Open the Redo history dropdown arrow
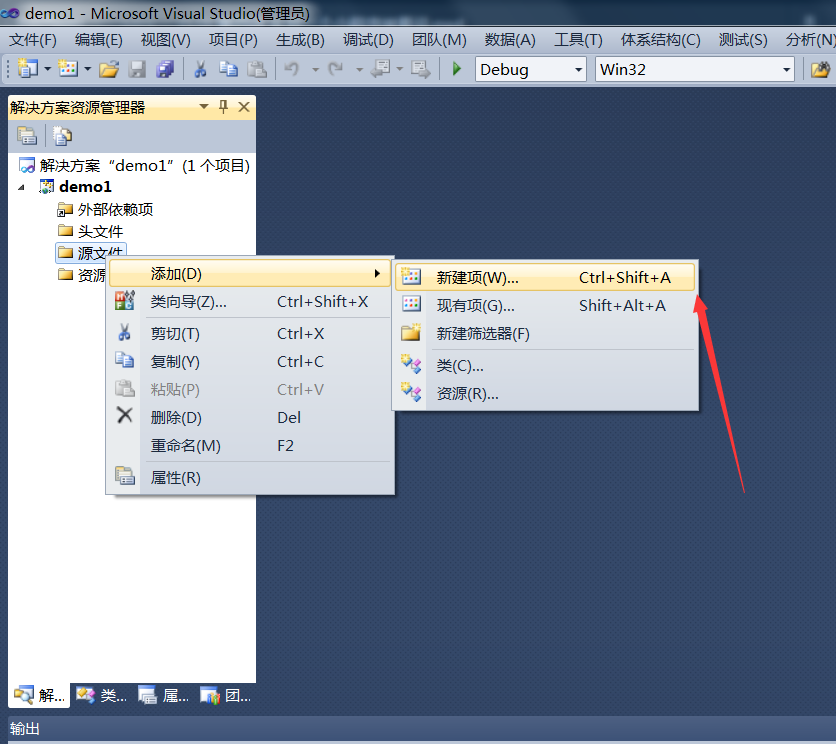Image resolution: width=836 pixels, height=744 pixels. [360, 70]
